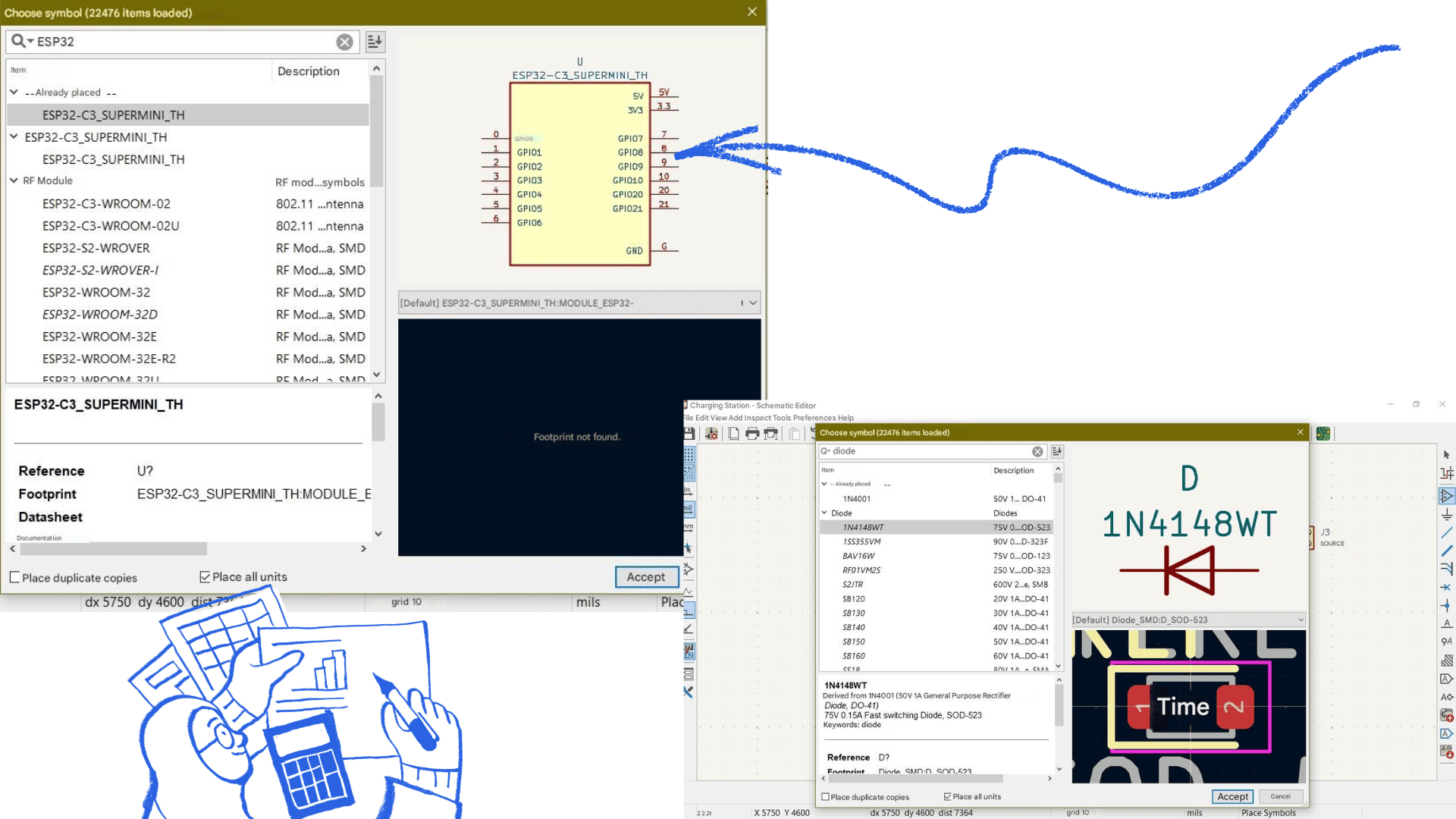Screen dimensions: 1456x819
Task: Open the Inspect menu
Action: pyautogui.click(x=756, y=418)
